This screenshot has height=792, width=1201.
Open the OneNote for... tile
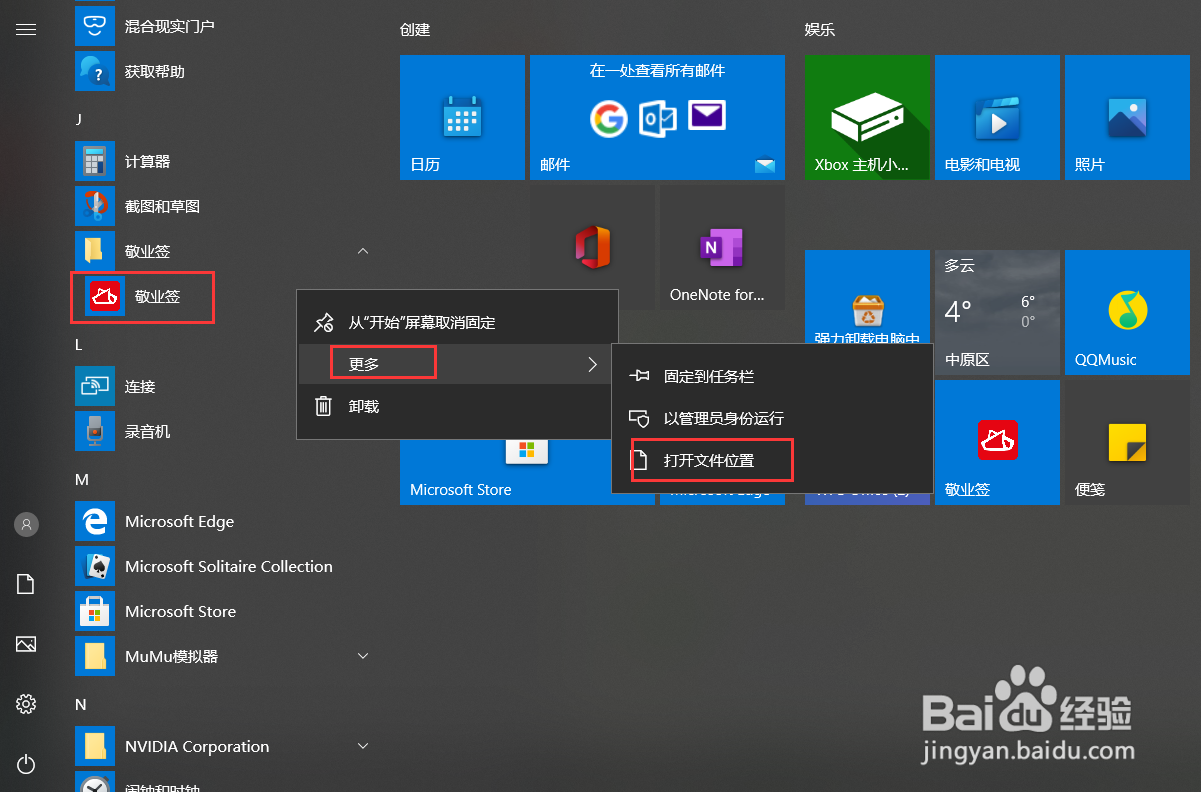click(722, 245)
